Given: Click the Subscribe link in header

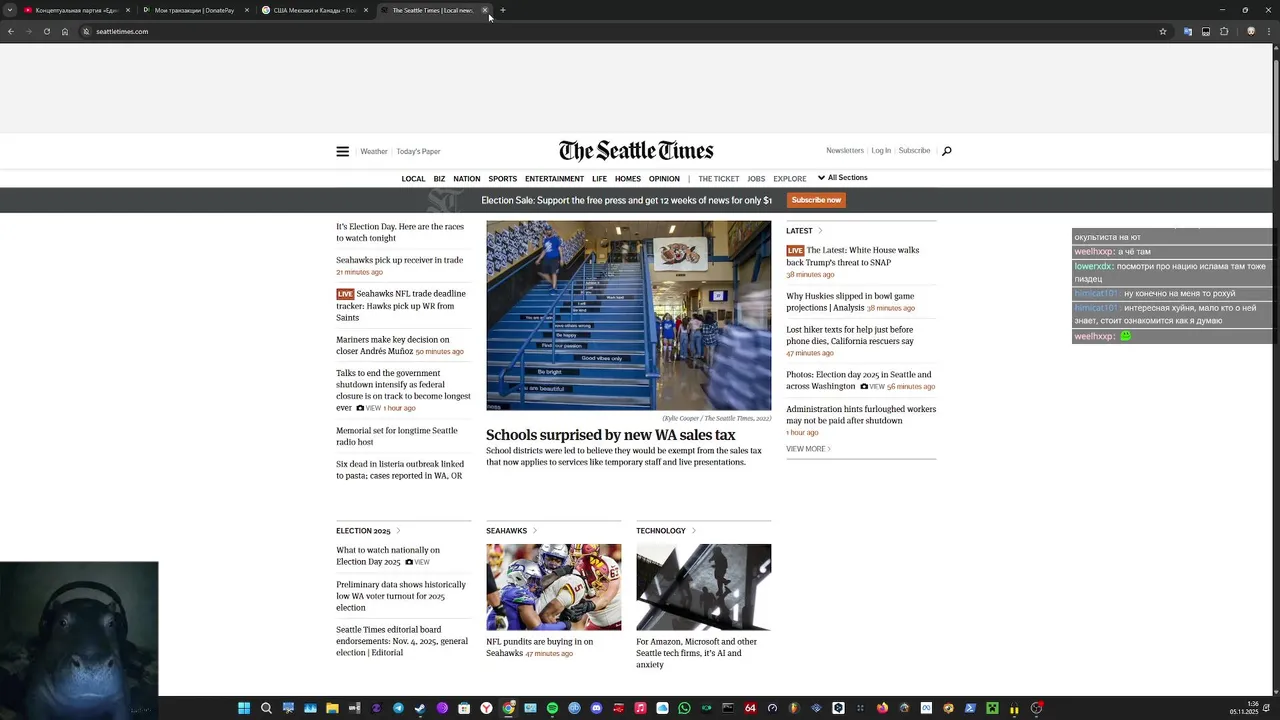Looking at the screenshot, I should [x=914, y=151].
